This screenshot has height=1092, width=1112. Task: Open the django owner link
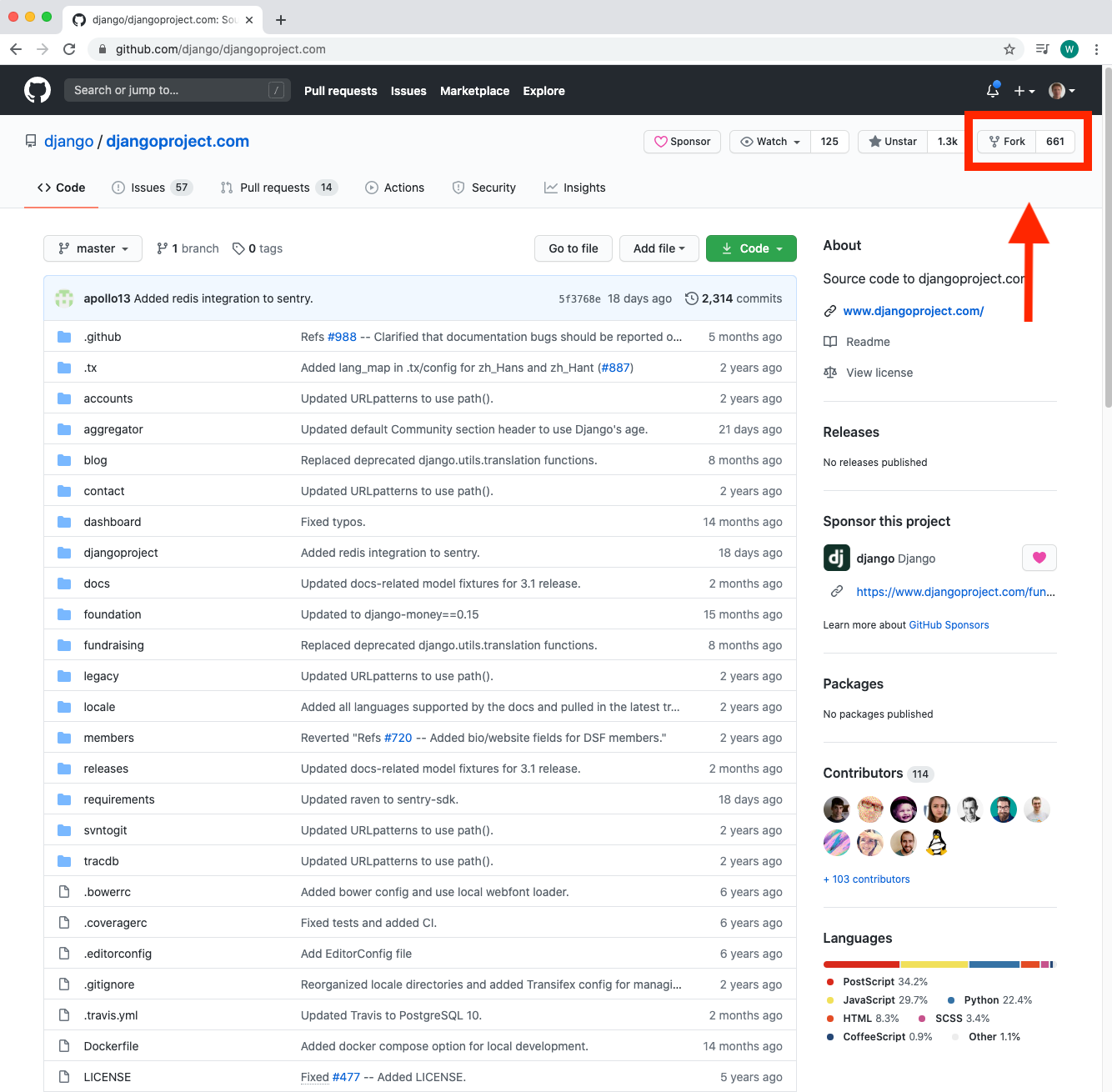[x=69, y=142]
